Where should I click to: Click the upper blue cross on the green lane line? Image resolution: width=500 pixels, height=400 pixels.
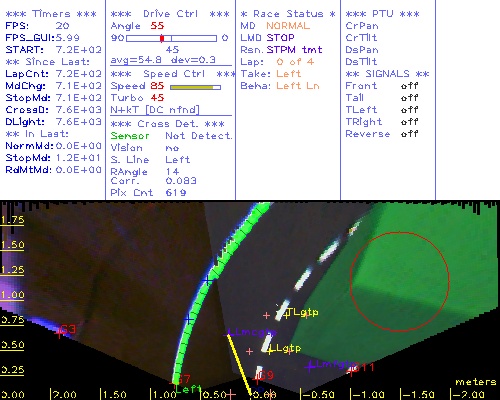pos(207,280)
